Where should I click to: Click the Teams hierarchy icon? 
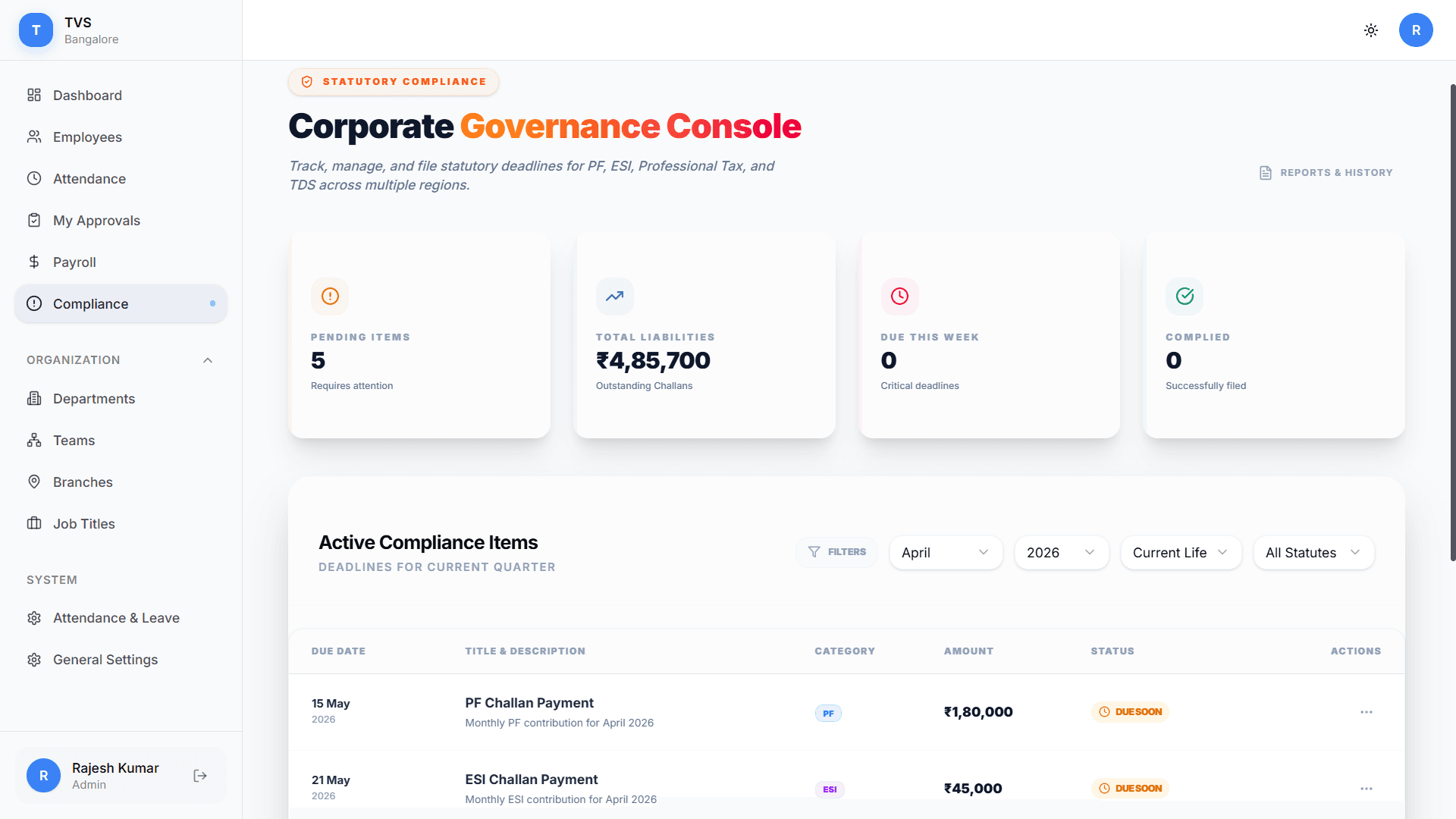34,440
